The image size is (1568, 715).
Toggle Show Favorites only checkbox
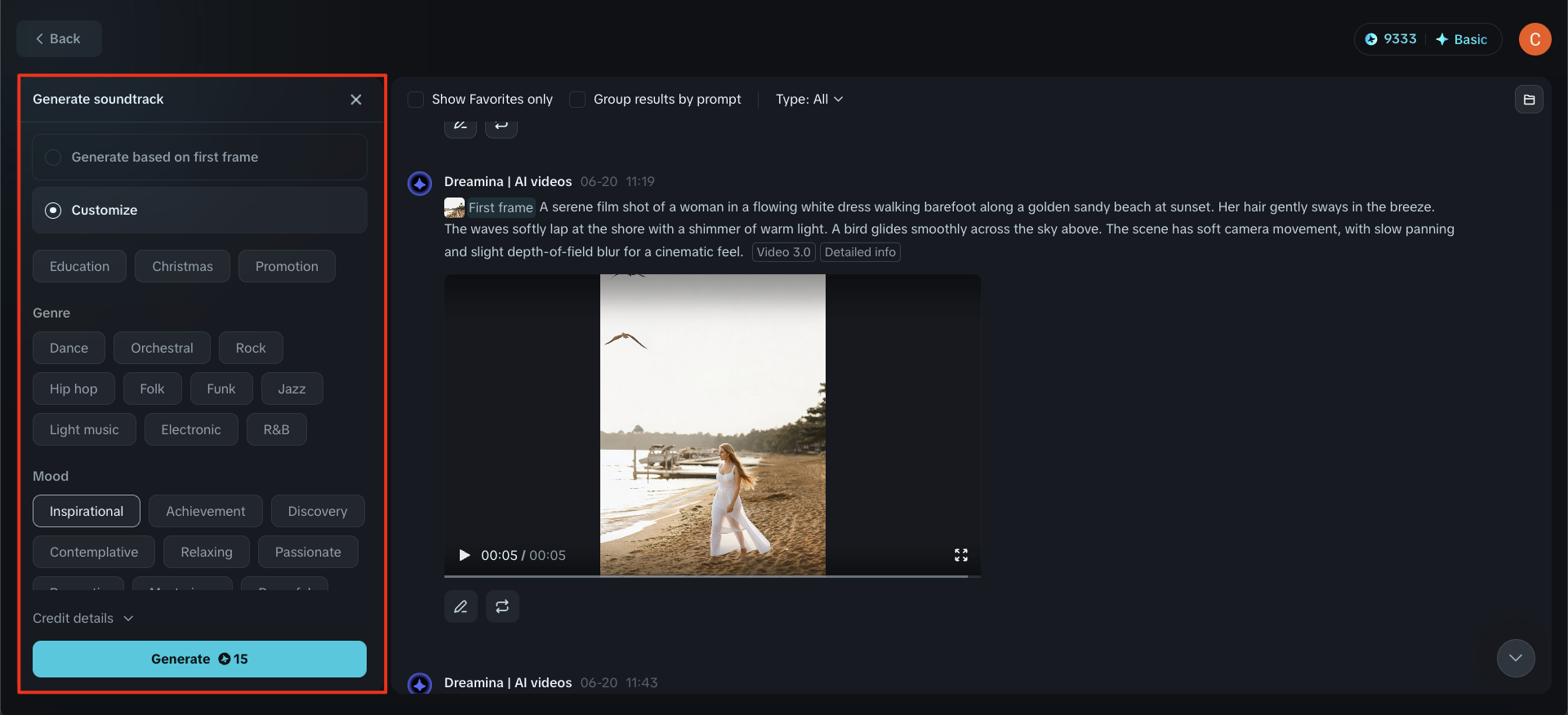416,100
